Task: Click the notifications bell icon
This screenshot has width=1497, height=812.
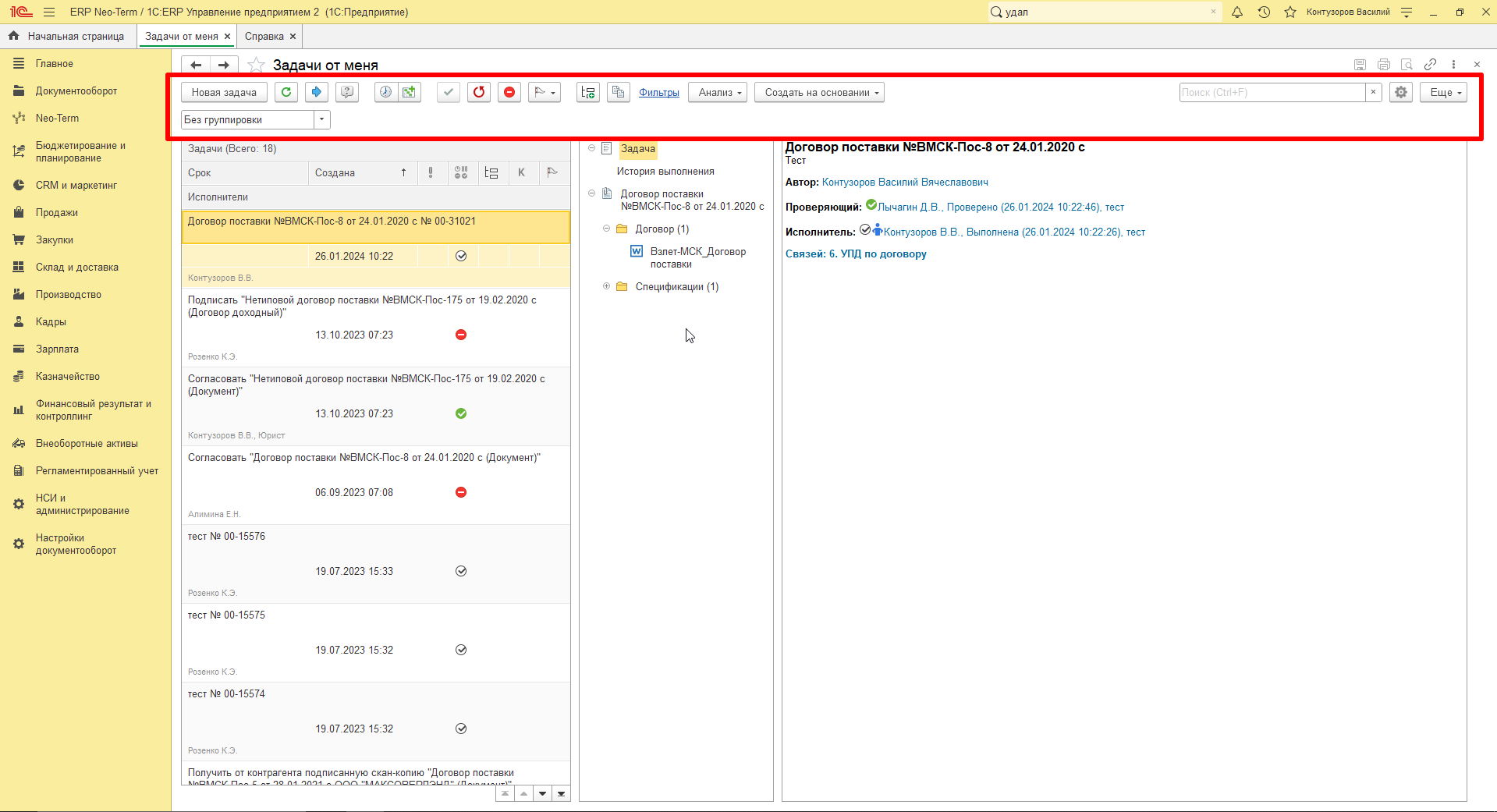Action: (x=1237, y=12)
